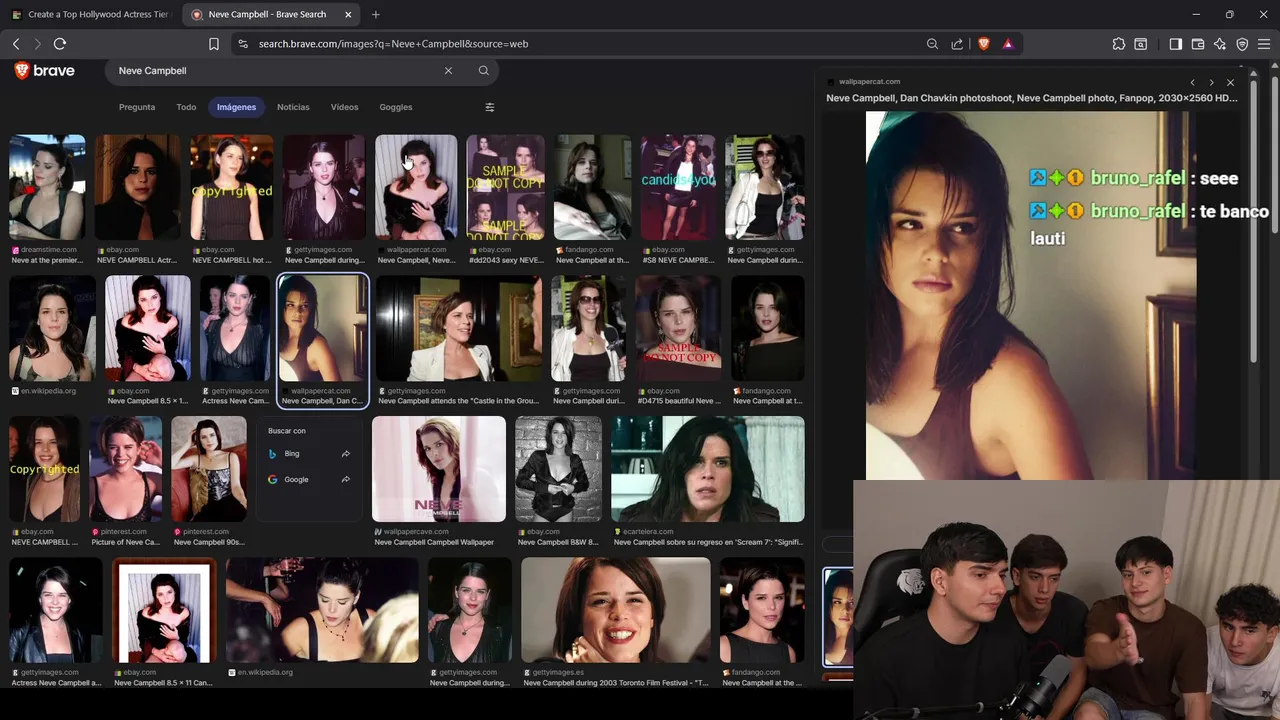Click the share arrow next to Bing

(x=346, y=454)
